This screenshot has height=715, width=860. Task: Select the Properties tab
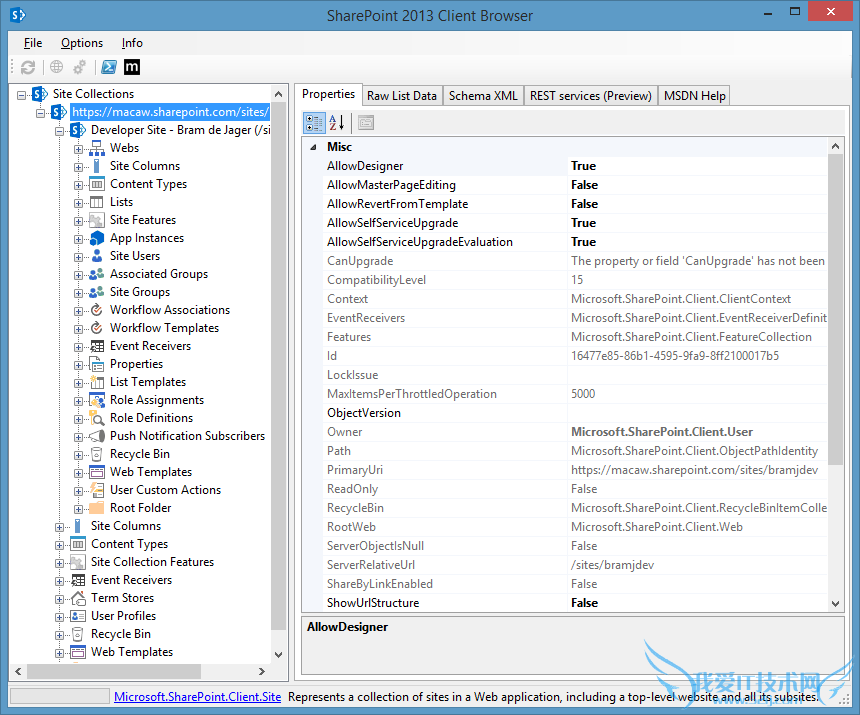pos(328,94)
